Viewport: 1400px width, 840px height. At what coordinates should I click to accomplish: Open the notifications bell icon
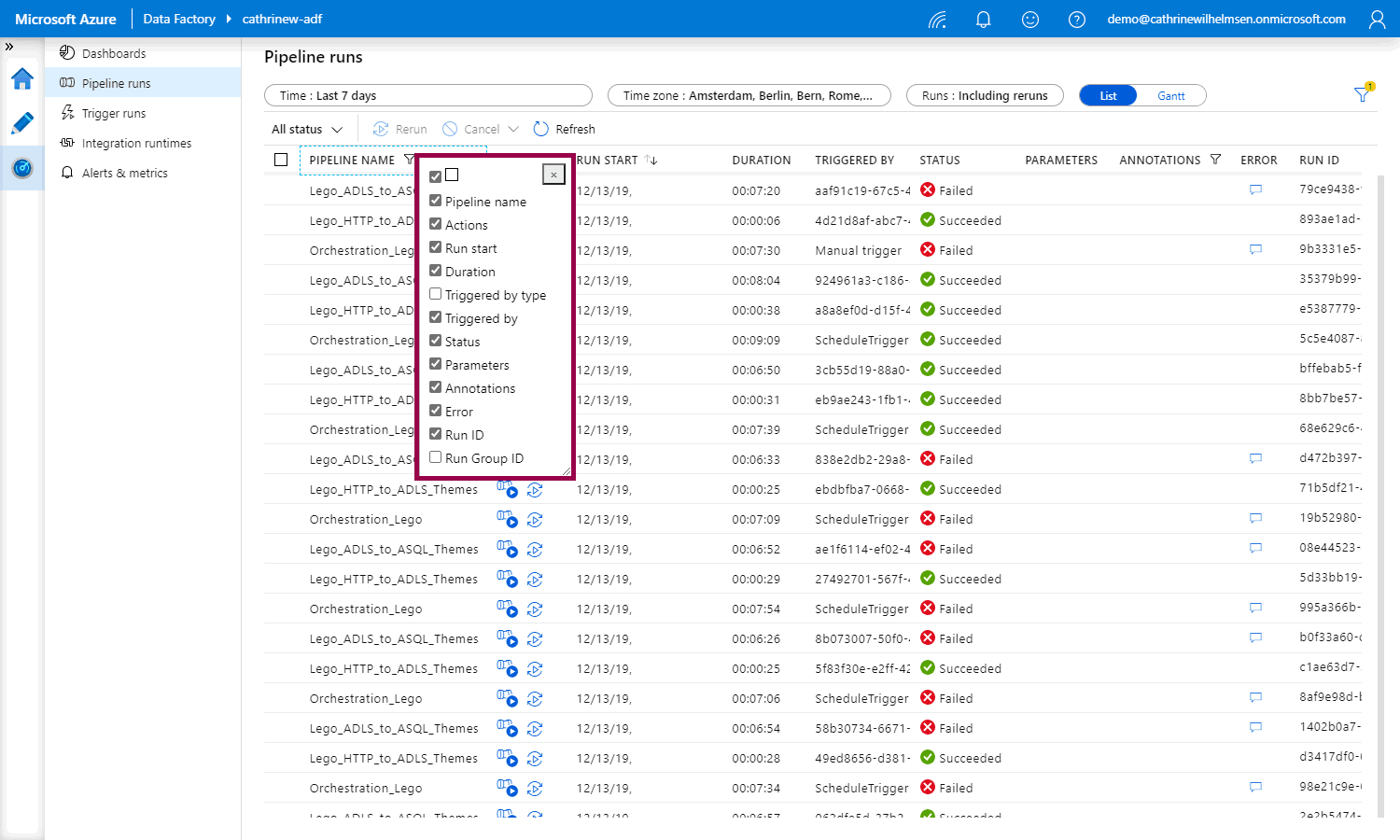click(x=983, y=20)
